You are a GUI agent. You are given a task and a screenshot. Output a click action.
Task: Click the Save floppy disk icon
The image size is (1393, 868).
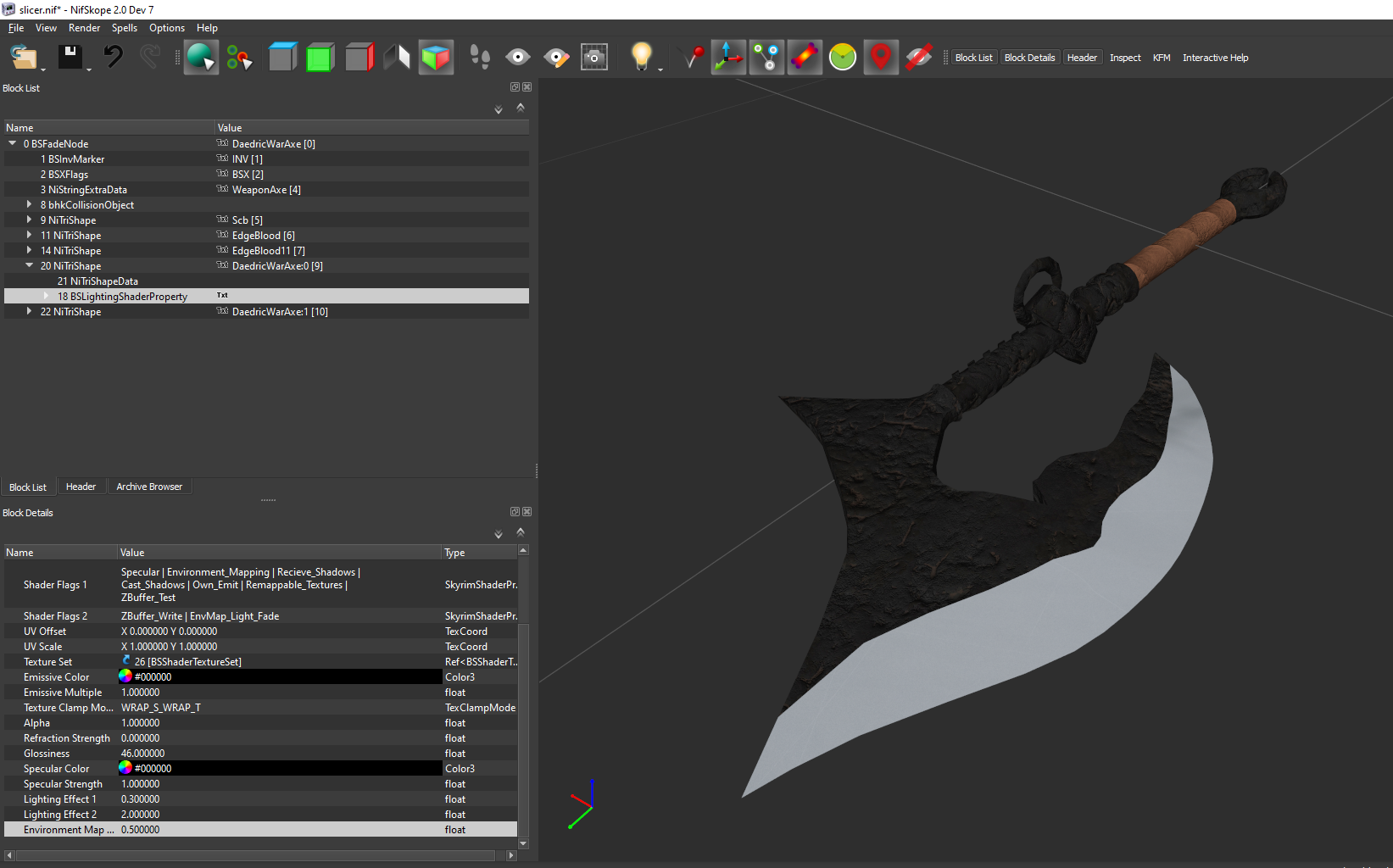[x=70, y=58]
